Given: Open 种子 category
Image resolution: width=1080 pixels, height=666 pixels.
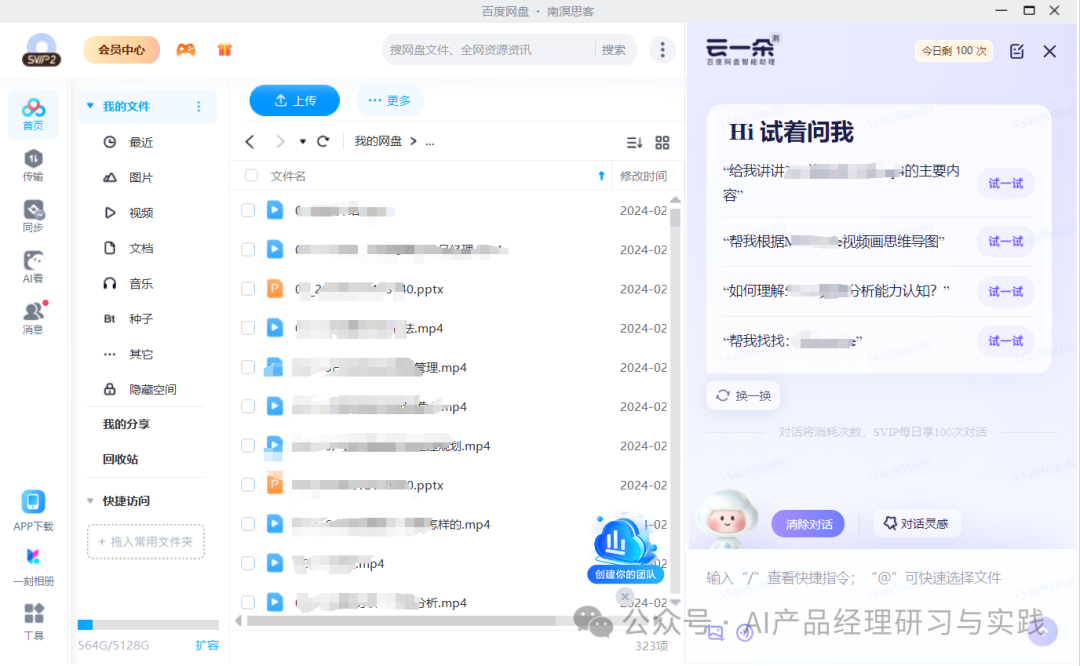Looking at the screenshot, I should pyautogui.click(x=141, y=319).
